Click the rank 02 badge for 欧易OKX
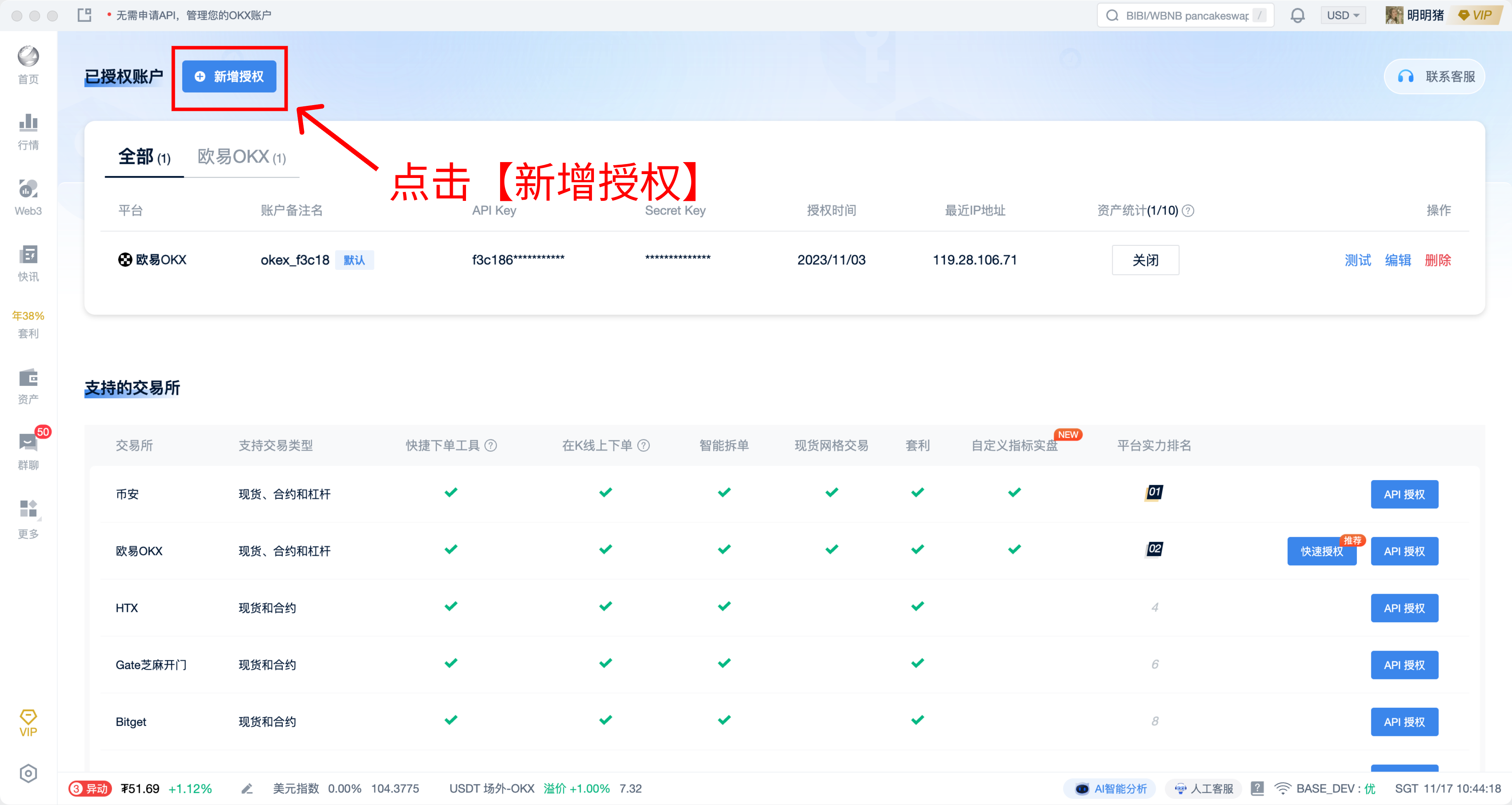This screenshot has height=805, width=1512. click(x=1154, y=549)
